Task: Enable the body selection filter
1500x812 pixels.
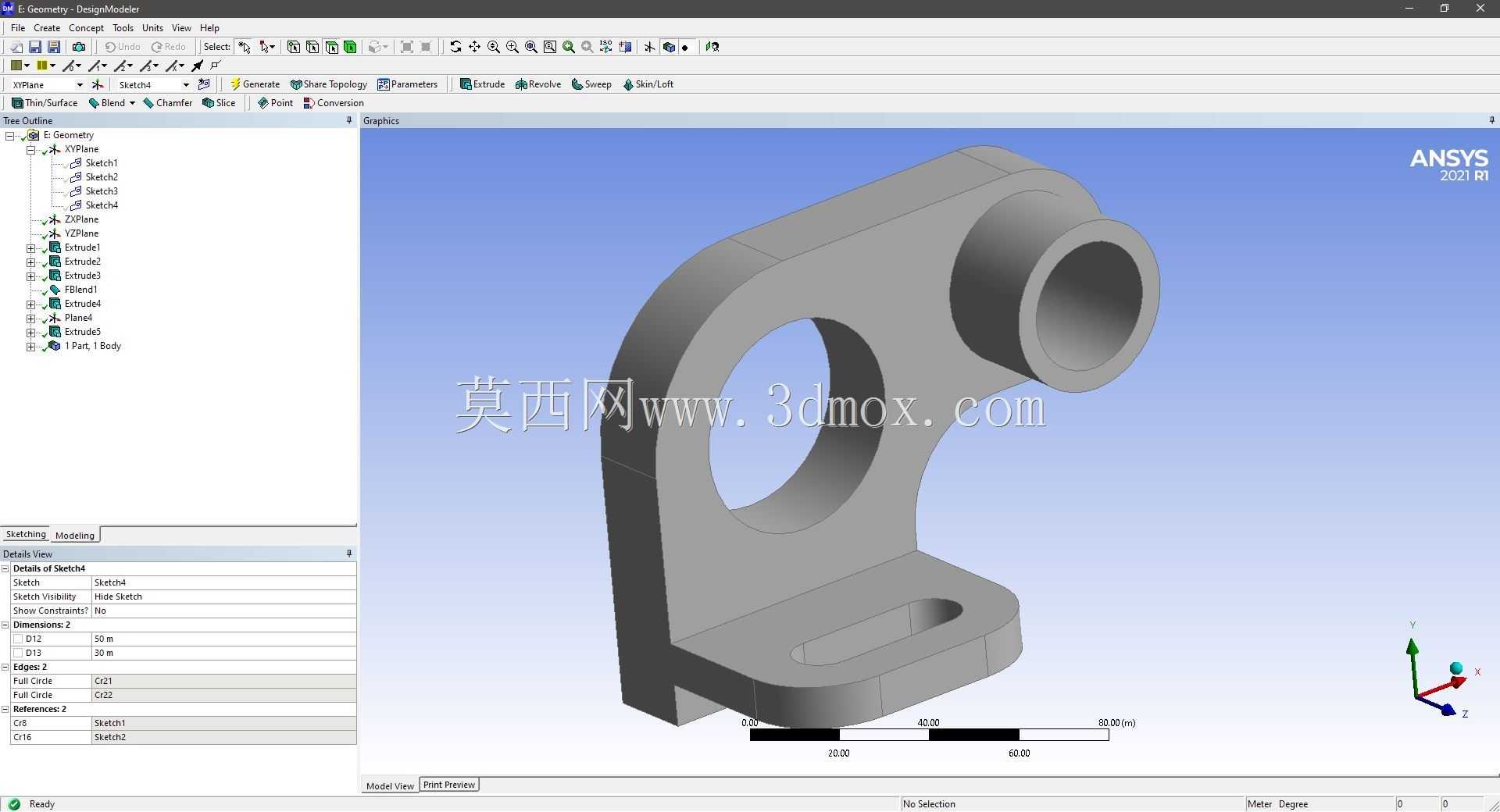Action: click(x=350, y=47)
